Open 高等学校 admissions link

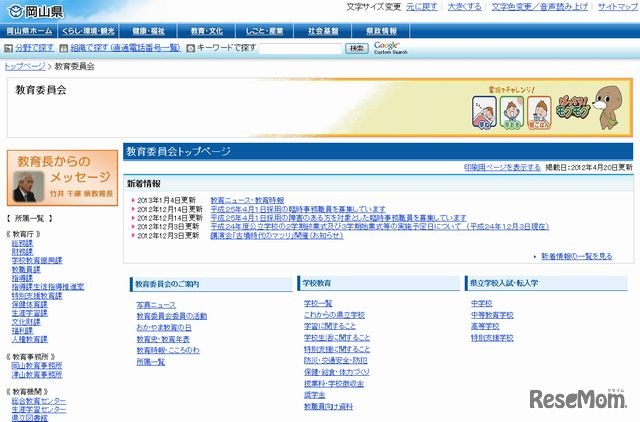[x=485, y=326]
